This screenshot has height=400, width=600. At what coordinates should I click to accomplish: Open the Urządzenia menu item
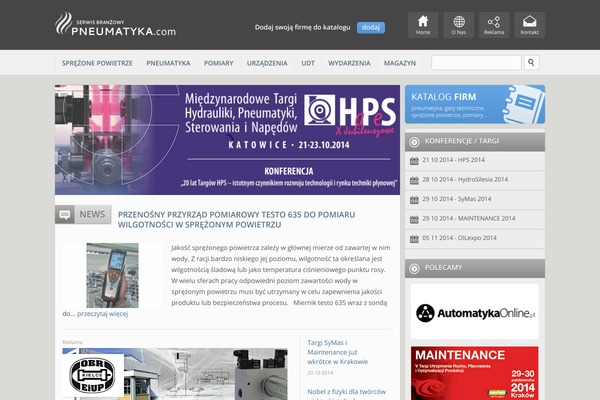[x=267, y=63]
